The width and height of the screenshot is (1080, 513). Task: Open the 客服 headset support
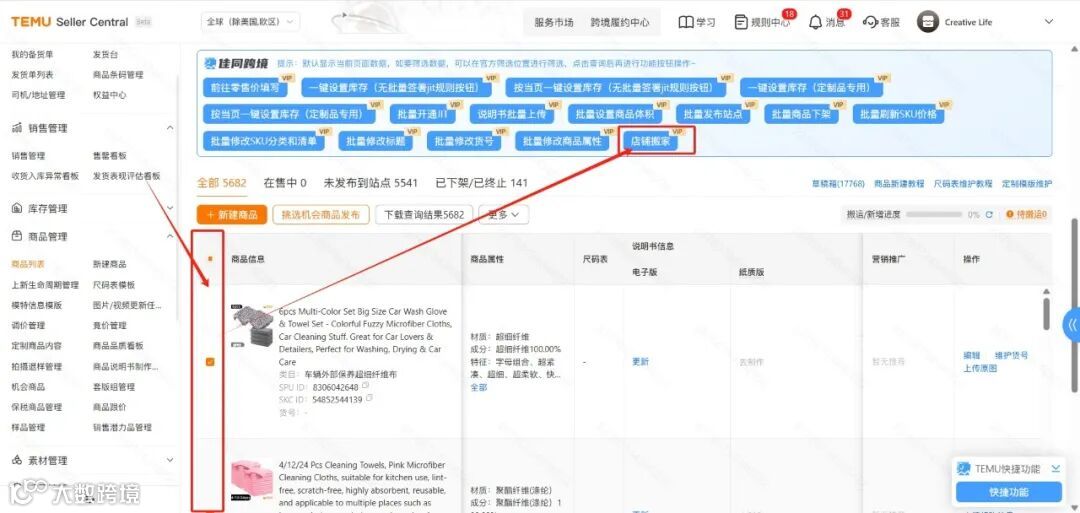pos(869,22)
